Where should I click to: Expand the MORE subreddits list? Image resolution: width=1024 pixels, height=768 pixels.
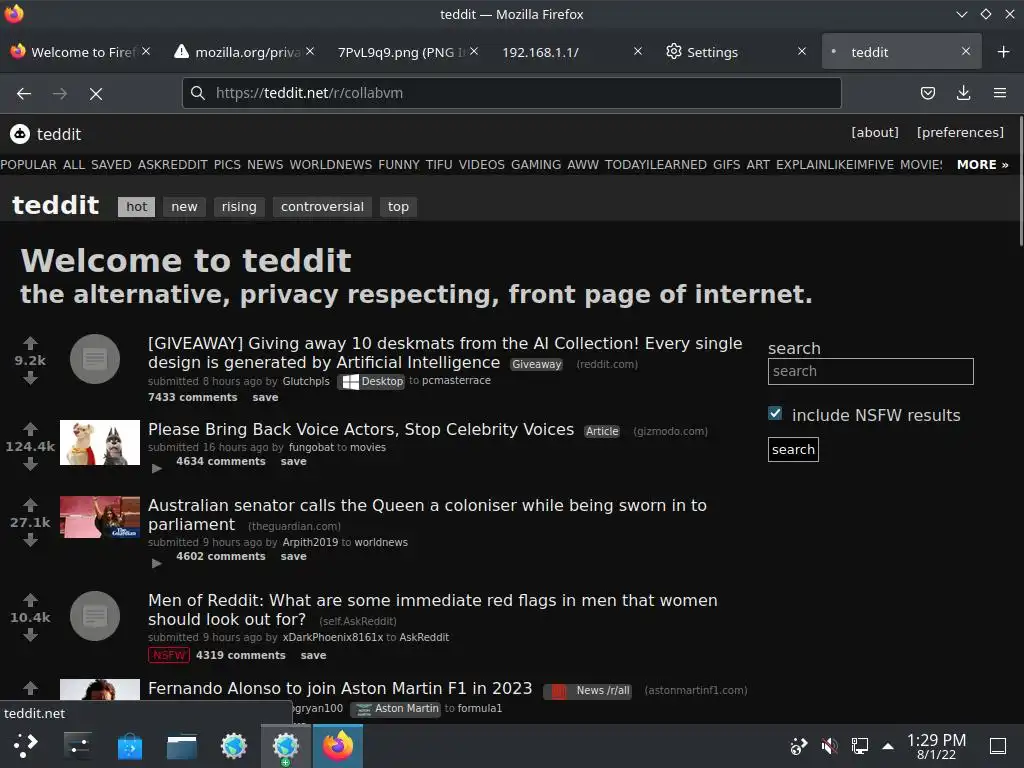pos(982,165)
